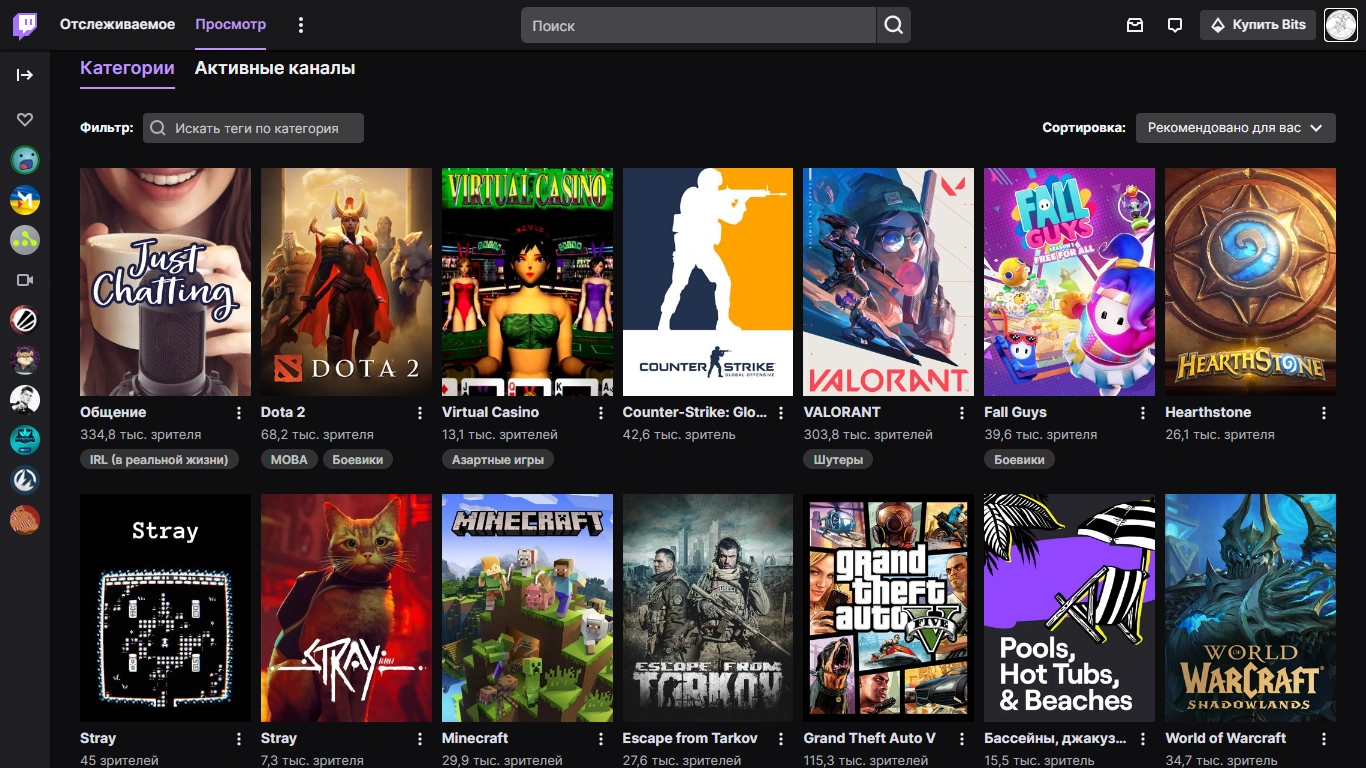
Task: Click the Купить Bits button
Action: point(1258,25)
